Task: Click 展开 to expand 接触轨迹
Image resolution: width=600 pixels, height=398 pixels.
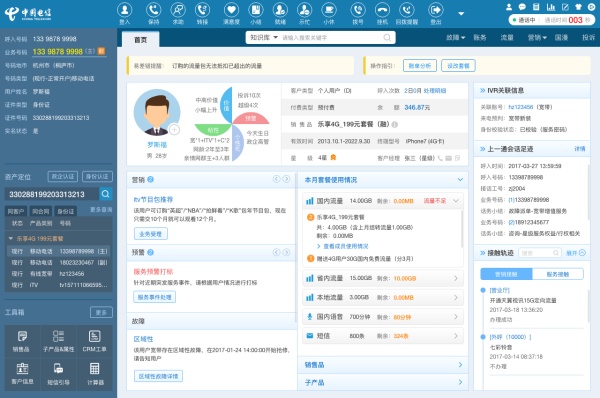Action: [576, 253]
